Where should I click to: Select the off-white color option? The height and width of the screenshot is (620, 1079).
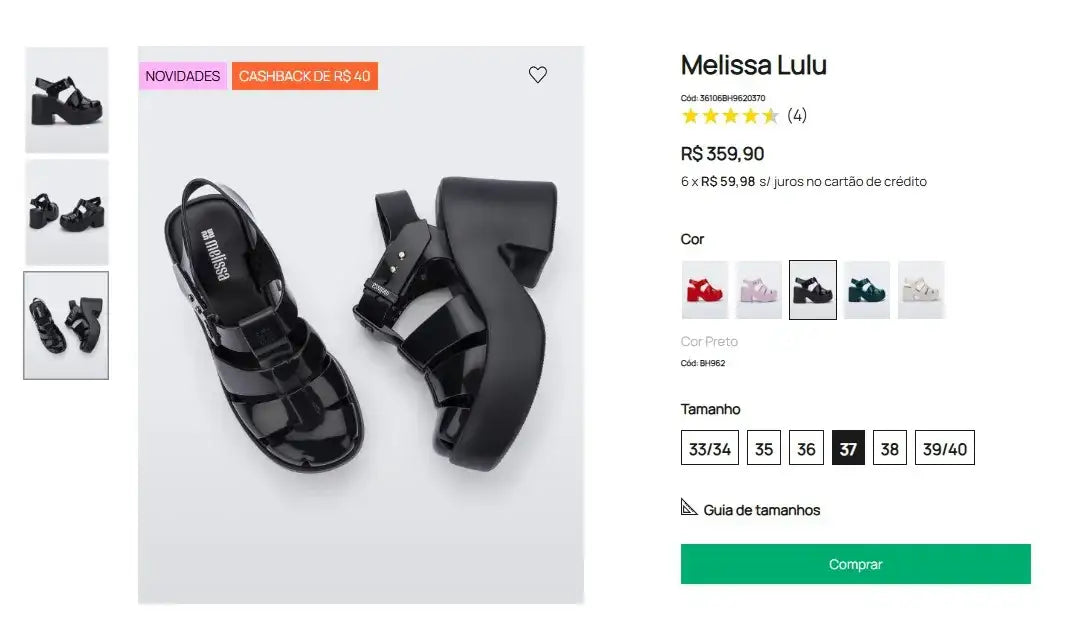(x=921, y=289)
